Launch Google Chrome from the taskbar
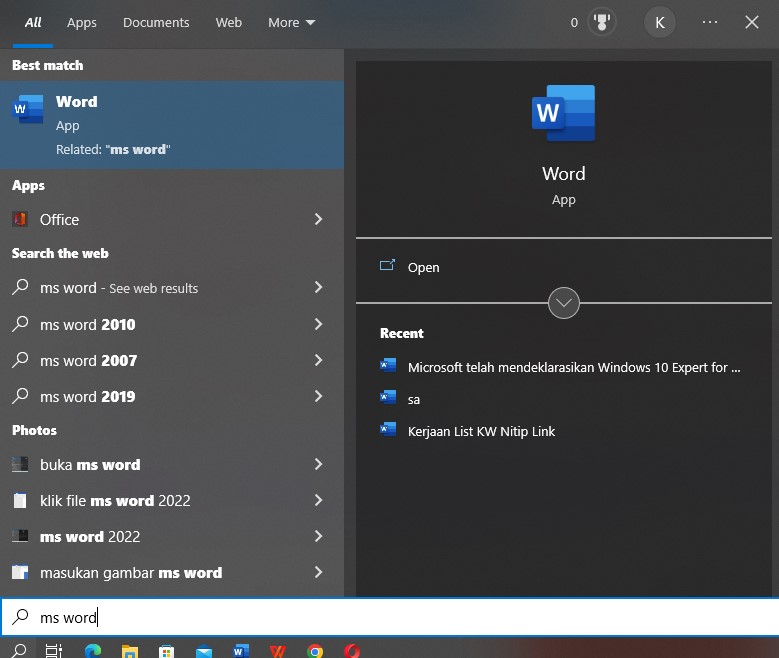 coord(315,651)
